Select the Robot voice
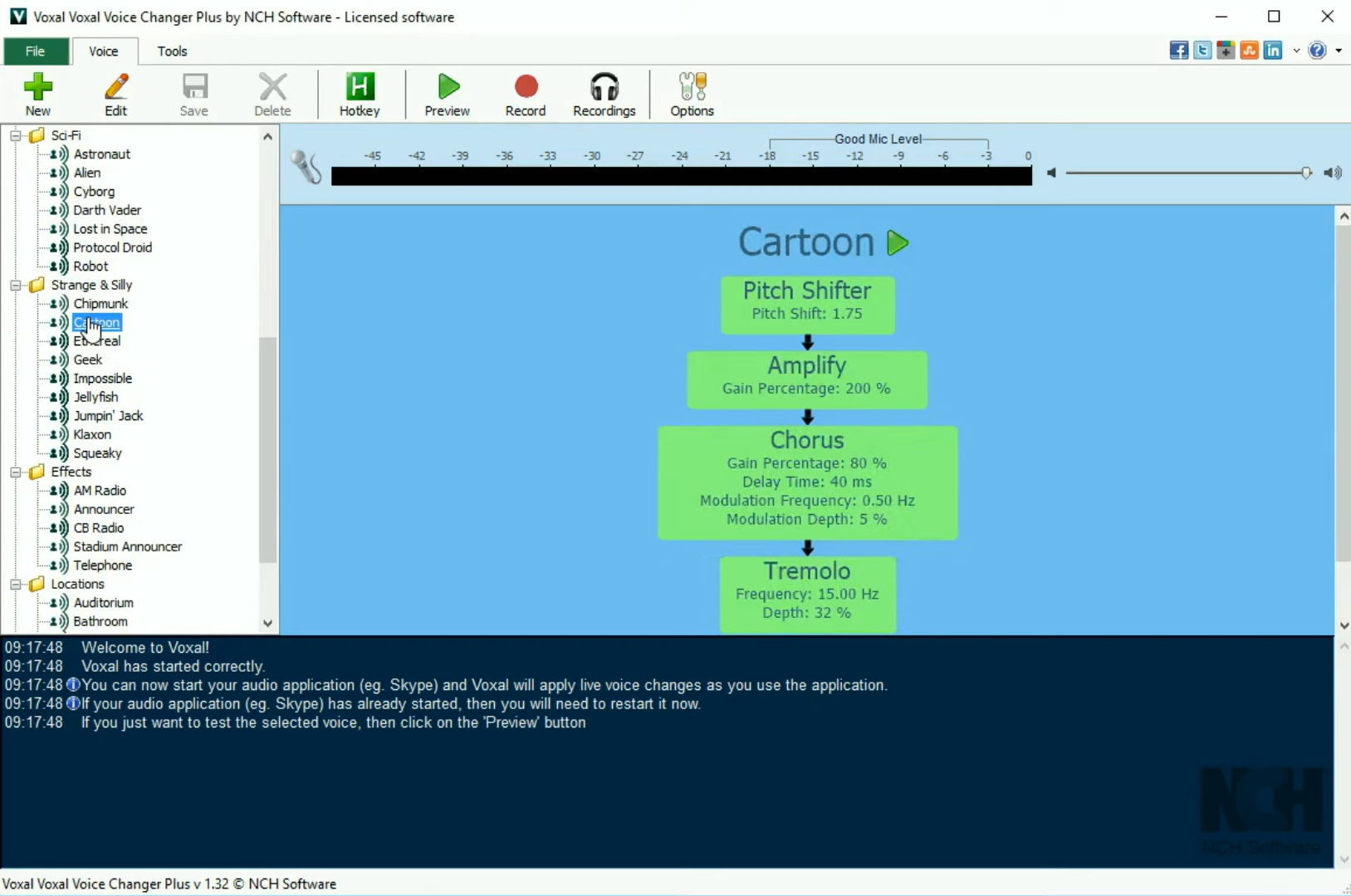This screenshot has height=896, width=1351. point(91,267)
